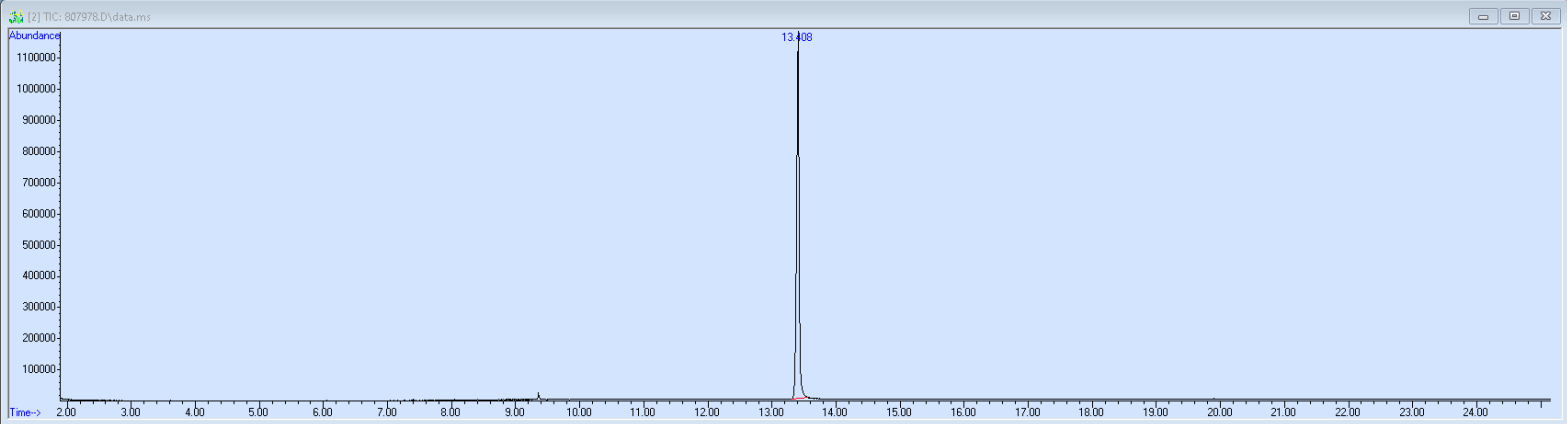Viewport: 1567px width, 424px height.
Task: Click the Time--> axis label
Action: [25, 411]
